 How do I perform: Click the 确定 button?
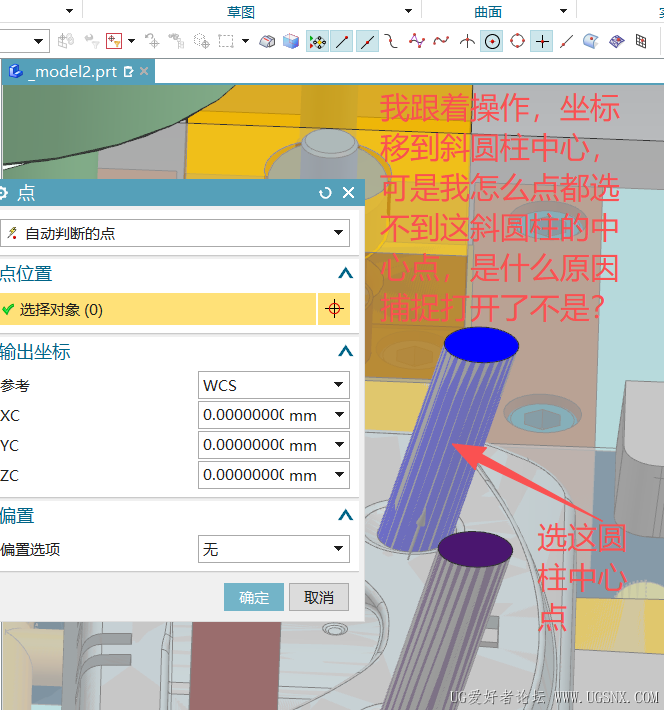[x=254, y=598]
